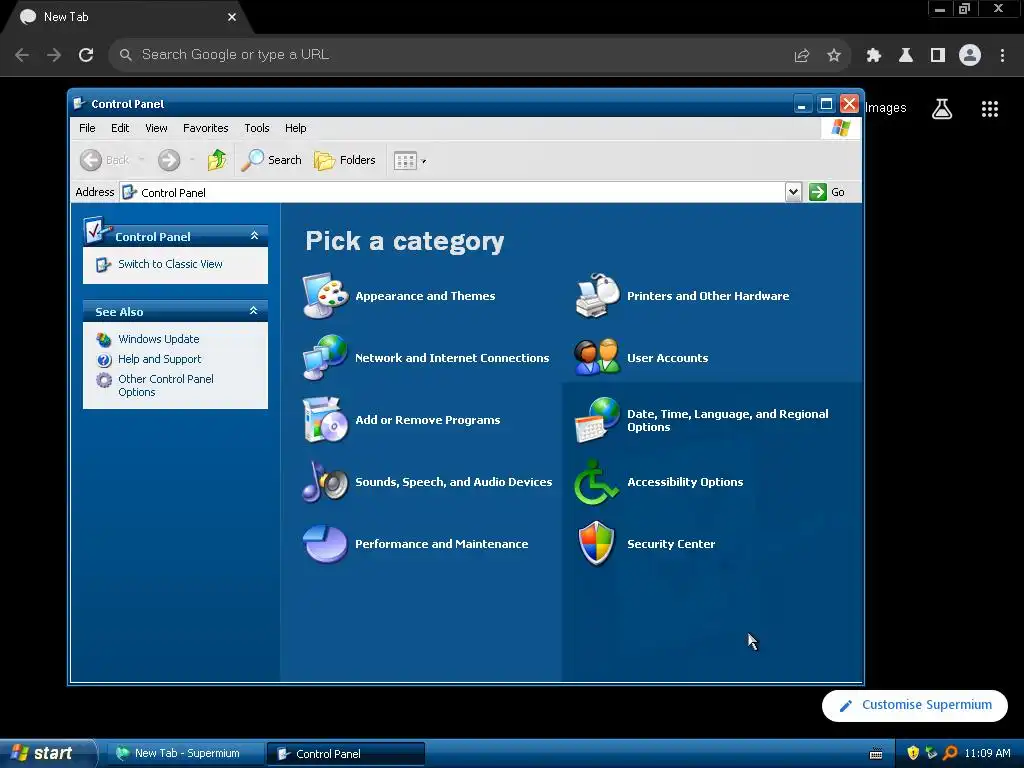This screenshot has height=768, width=1024.
Task: Click the on-screen keyboard tray icon
Action: [x=876, y=754]
